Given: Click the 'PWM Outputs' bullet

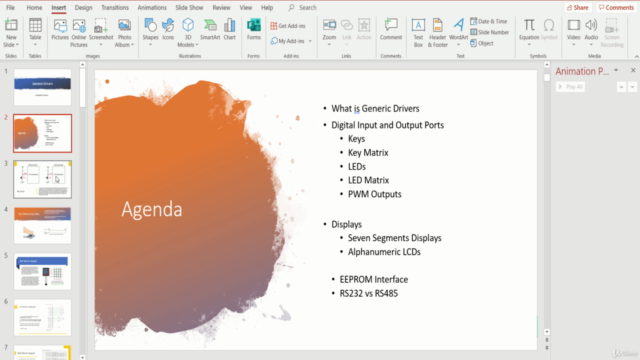Looking at the screenshot, I should 374,194.
